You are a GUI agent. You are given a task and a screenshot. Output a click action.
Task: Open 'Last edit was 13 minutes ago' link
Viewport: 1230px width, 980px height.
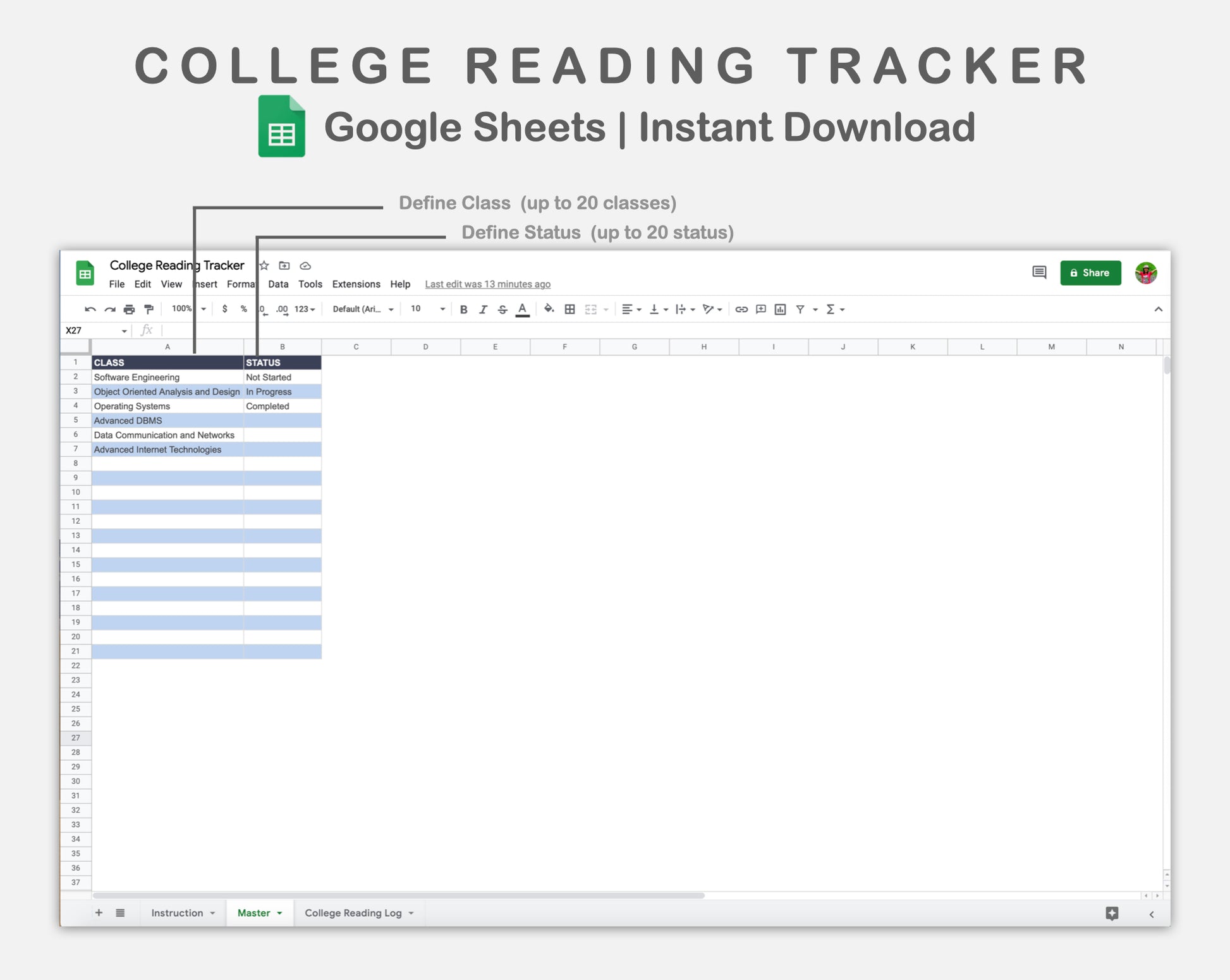coord(487,284)
